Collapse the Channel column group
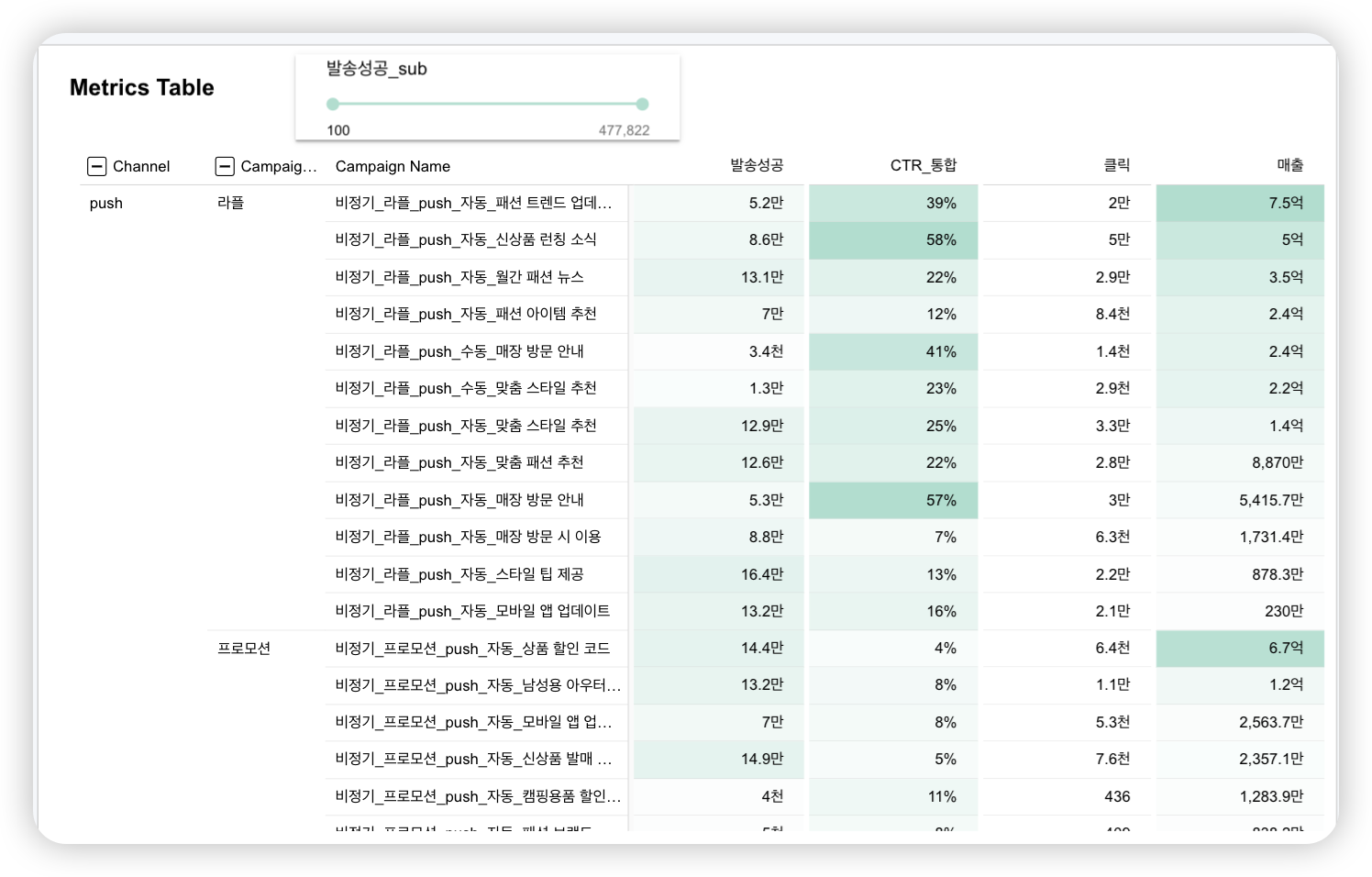 (96, 166)
